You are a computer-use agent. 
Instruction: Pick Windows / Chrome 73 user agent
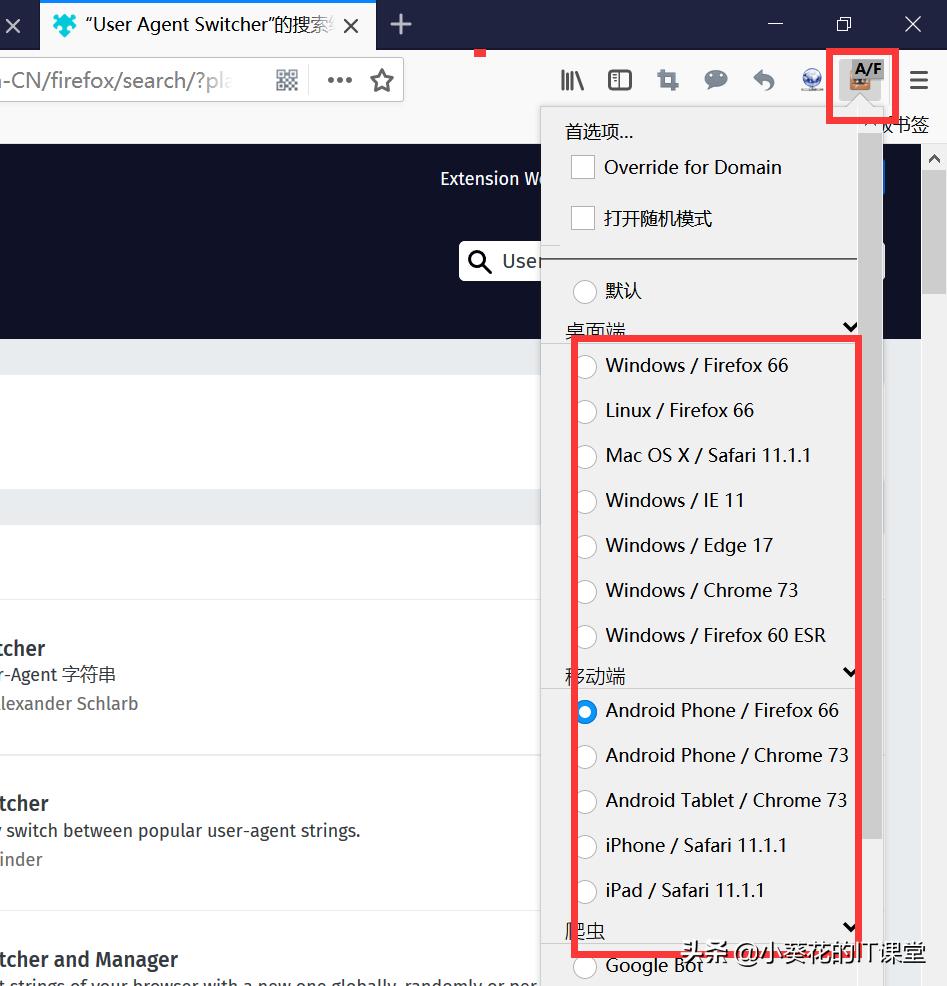(x=587, y=591)
